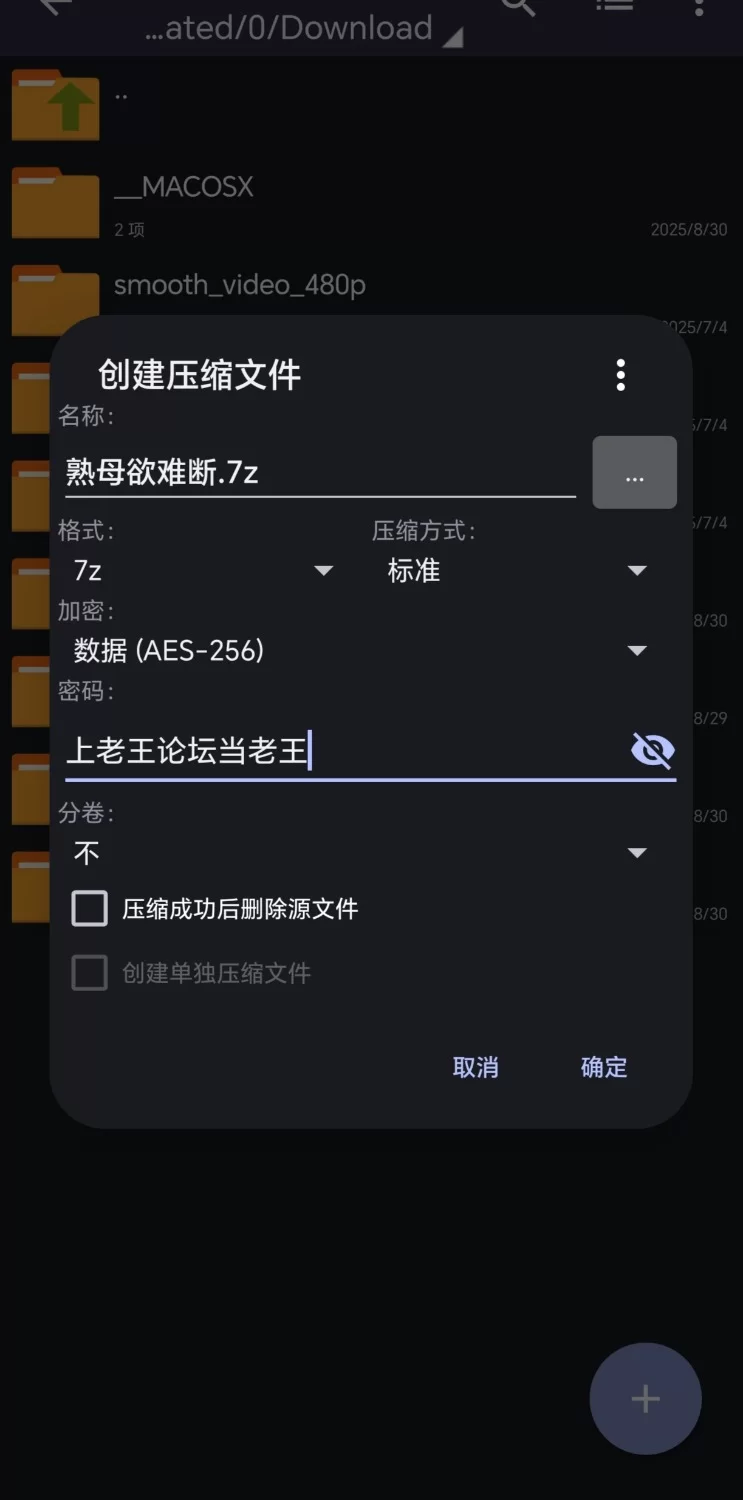
Task: Click the browse "..." button beside the name
Action: [x=634, y=473]
